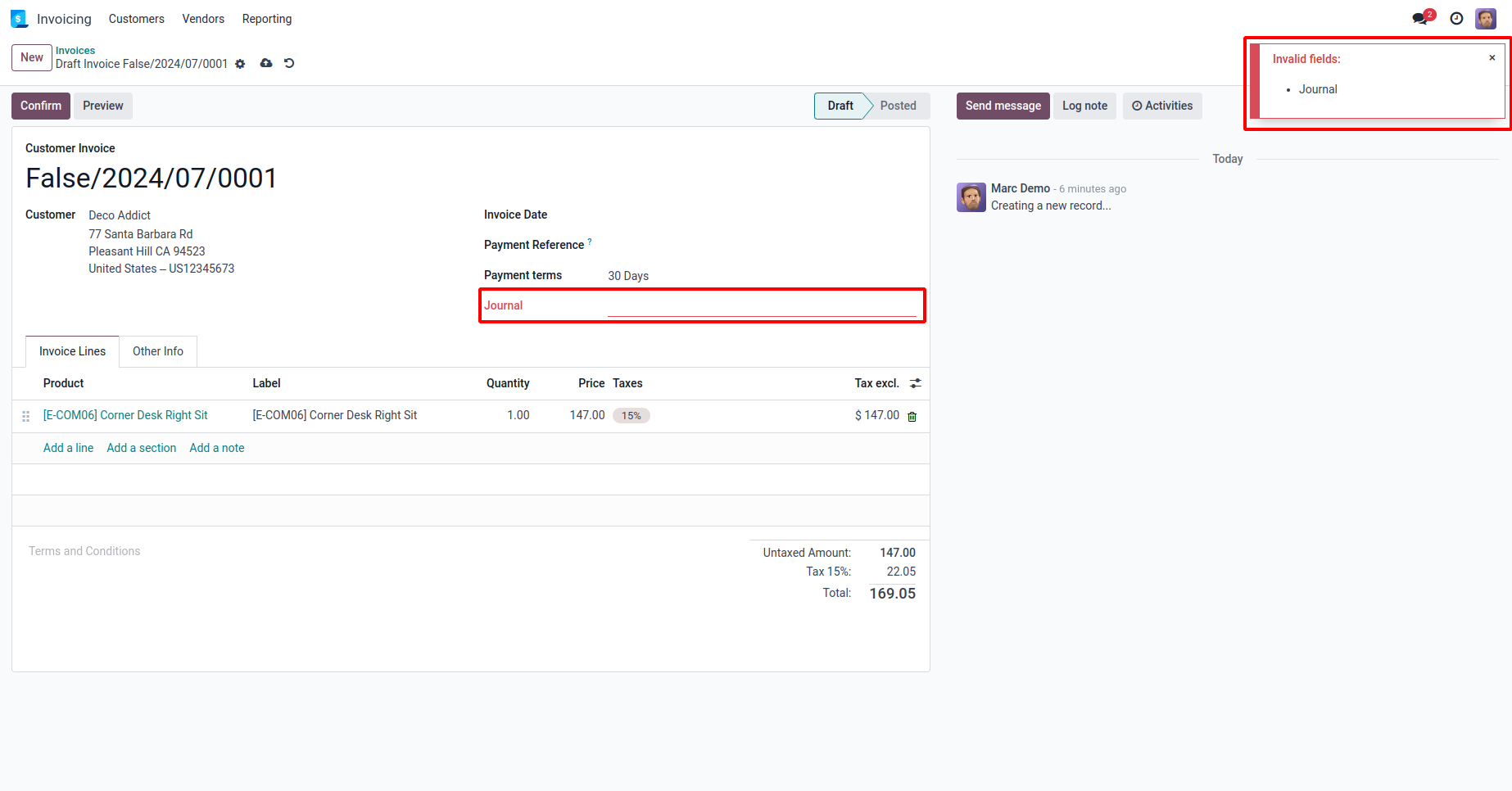Open the user avatar menu

tap(1486, 19)
